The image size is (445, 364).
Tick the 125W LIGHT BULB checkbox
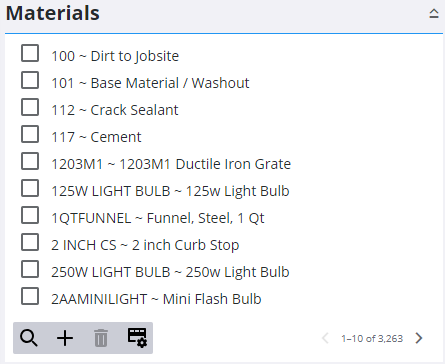[30, 188]
